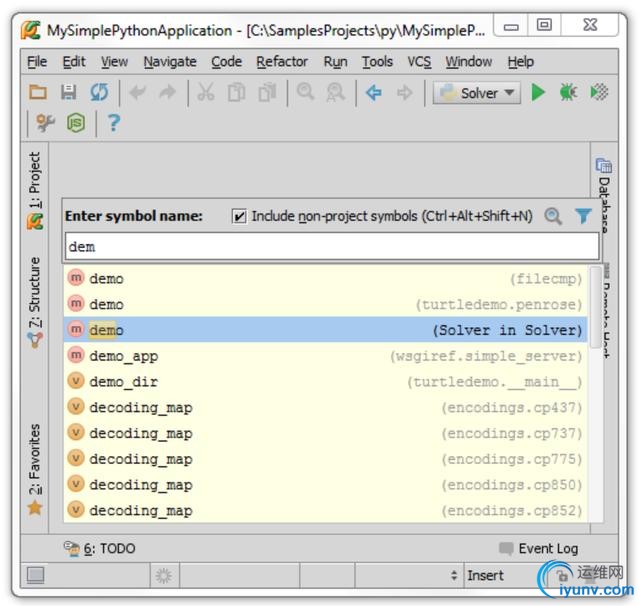Viewport: 640px width, 606px height.
Task: Open the 1: Project side tab
Action: [35, 190]
